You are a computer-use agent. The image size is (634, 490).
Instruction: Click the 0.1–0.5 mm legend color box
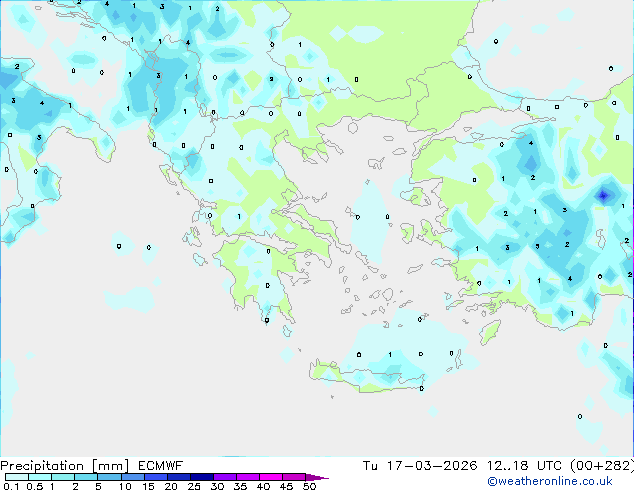pyautogui.click(x=17, y=477)
